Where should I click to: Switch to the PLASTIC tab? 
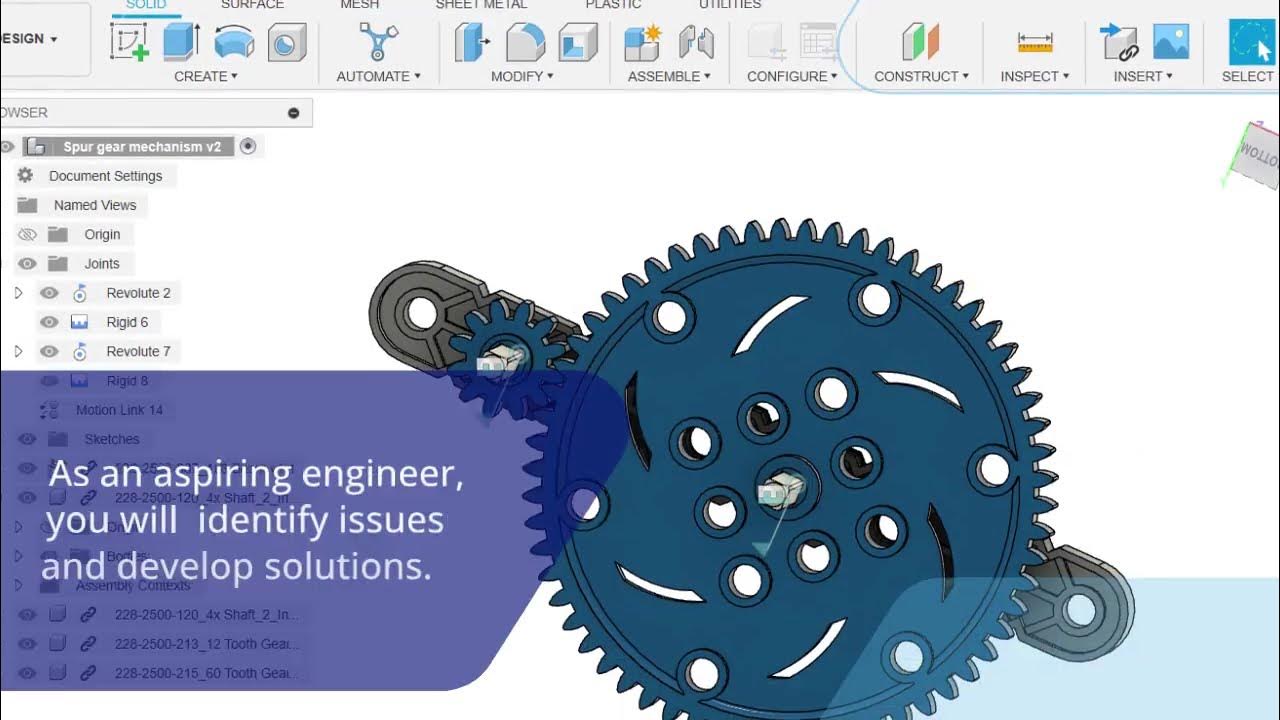[x=613, y=5]
